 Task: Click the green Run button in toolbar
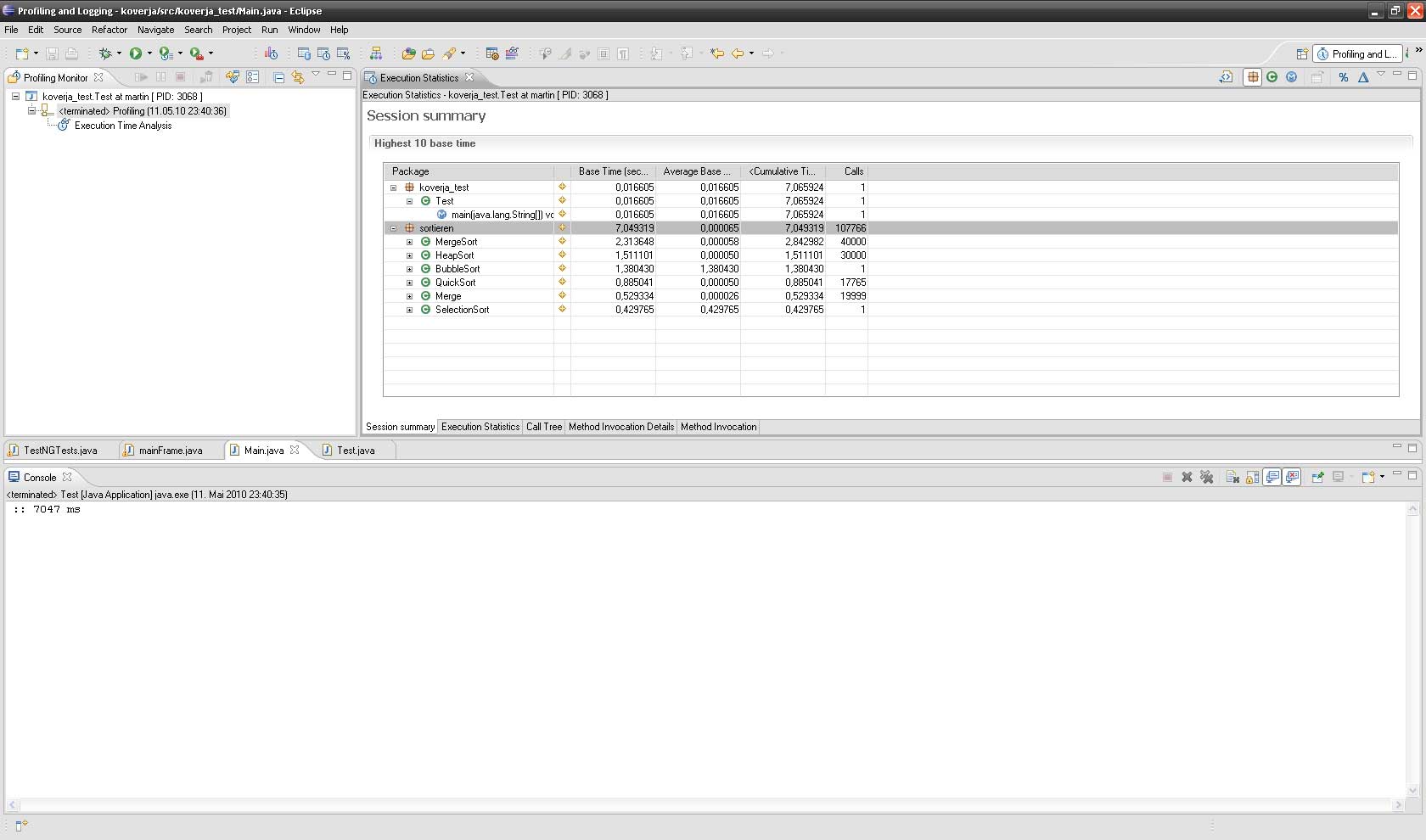pyautogui.click(x=135, y=53)
